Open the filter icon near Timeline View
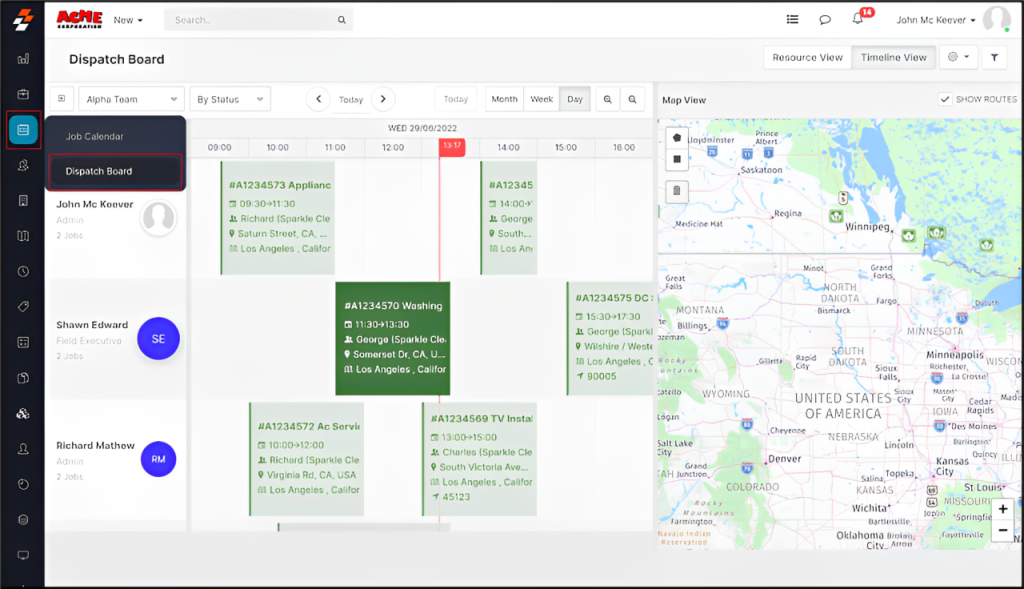1024x589 pixels. [993, 57]
